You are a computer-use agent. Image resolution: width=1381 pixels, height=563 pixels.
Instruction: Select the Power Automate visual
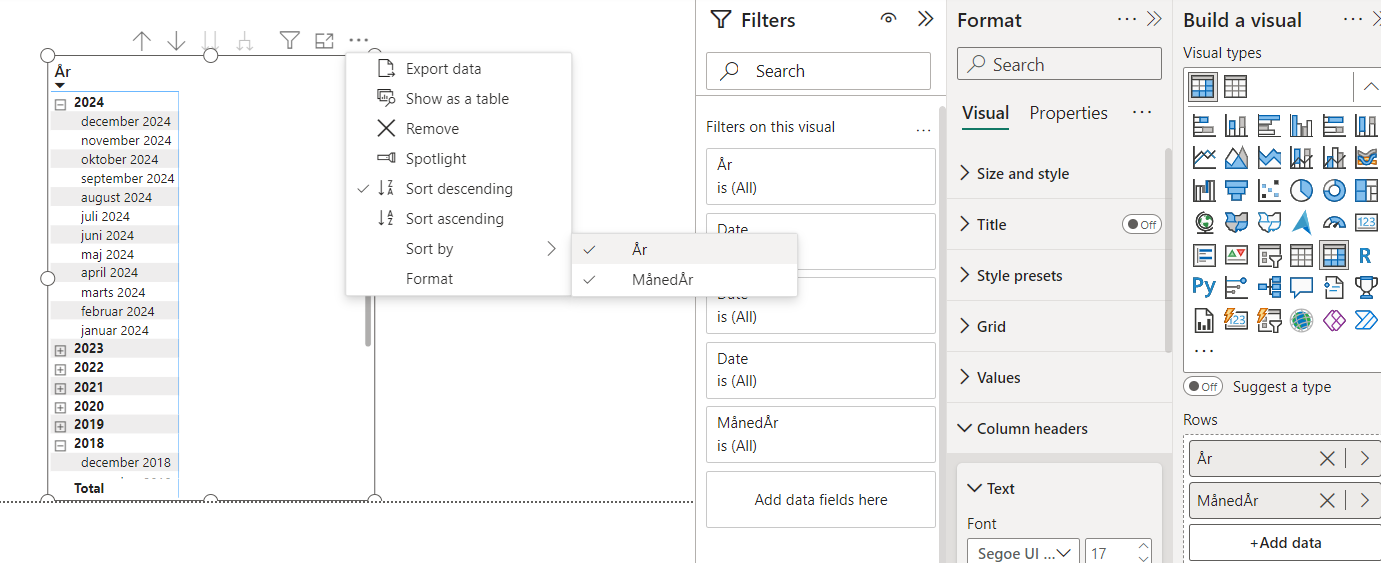click(1366, 319)
